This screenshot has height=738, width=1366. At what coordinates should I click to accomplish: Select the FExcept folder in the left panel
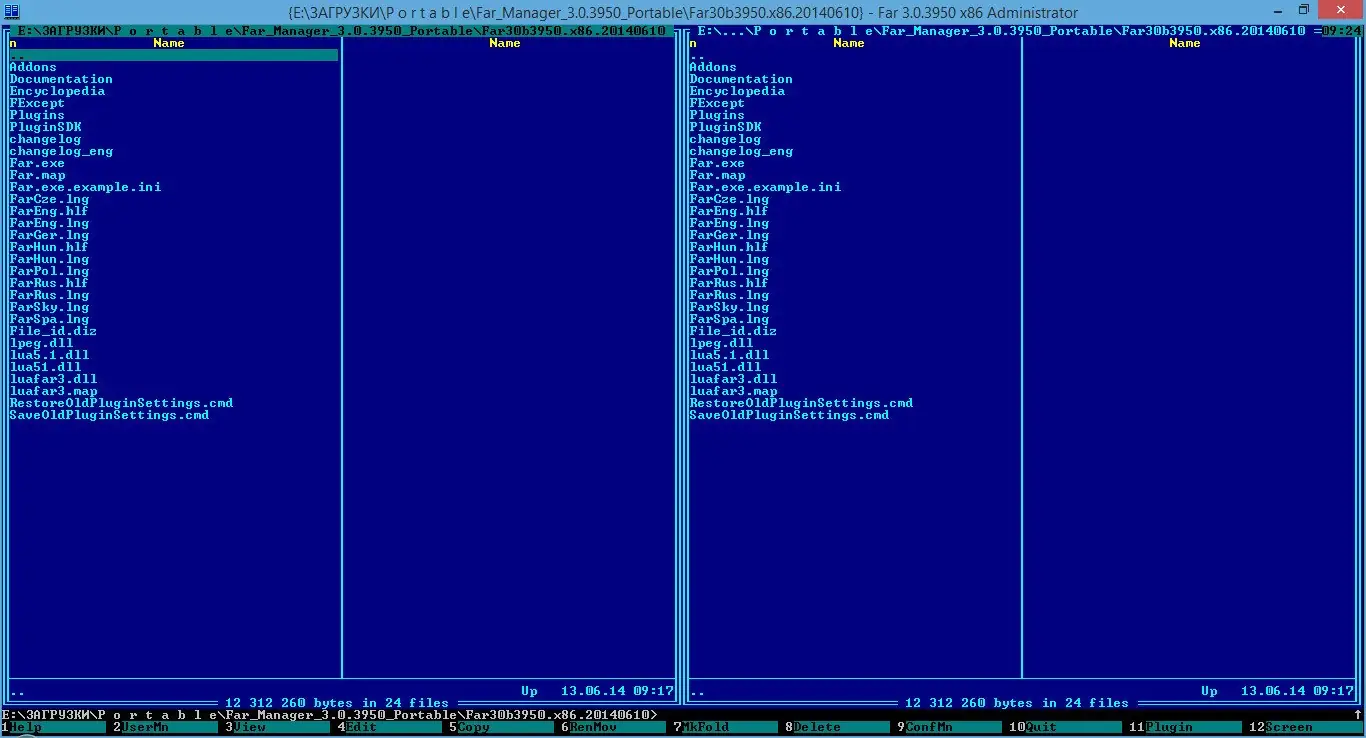tap(37, 103)
